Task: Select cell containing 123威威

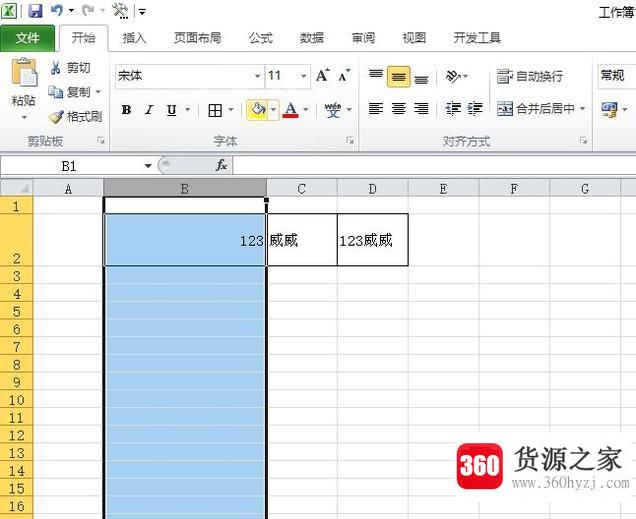Action: (x=372, y=240)
